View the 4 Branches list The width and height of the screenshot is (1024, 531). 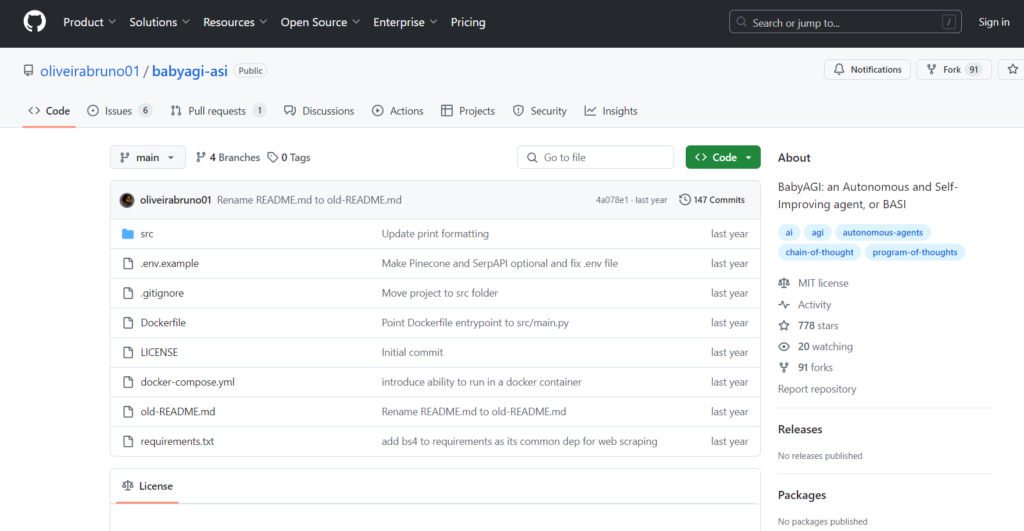point(228,157)
